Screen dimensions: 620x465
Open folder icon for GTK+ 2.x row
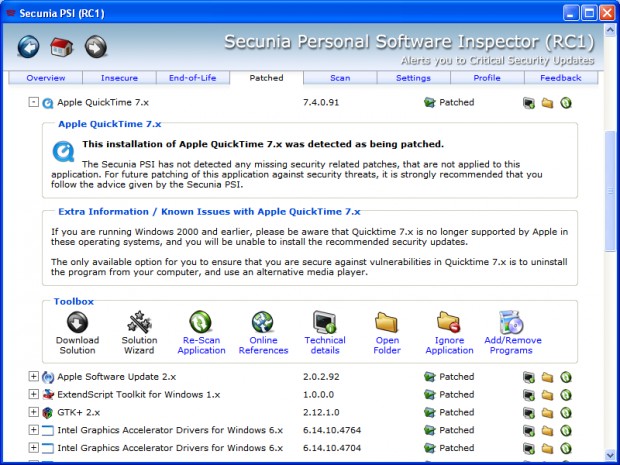(547, 413)
